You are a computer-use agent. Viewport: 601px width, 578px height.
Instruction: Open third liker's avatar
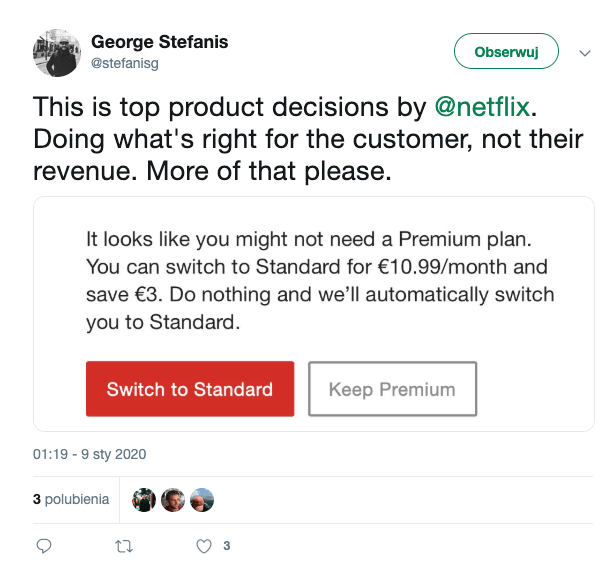pyautogui.click(x=202, y=500)
